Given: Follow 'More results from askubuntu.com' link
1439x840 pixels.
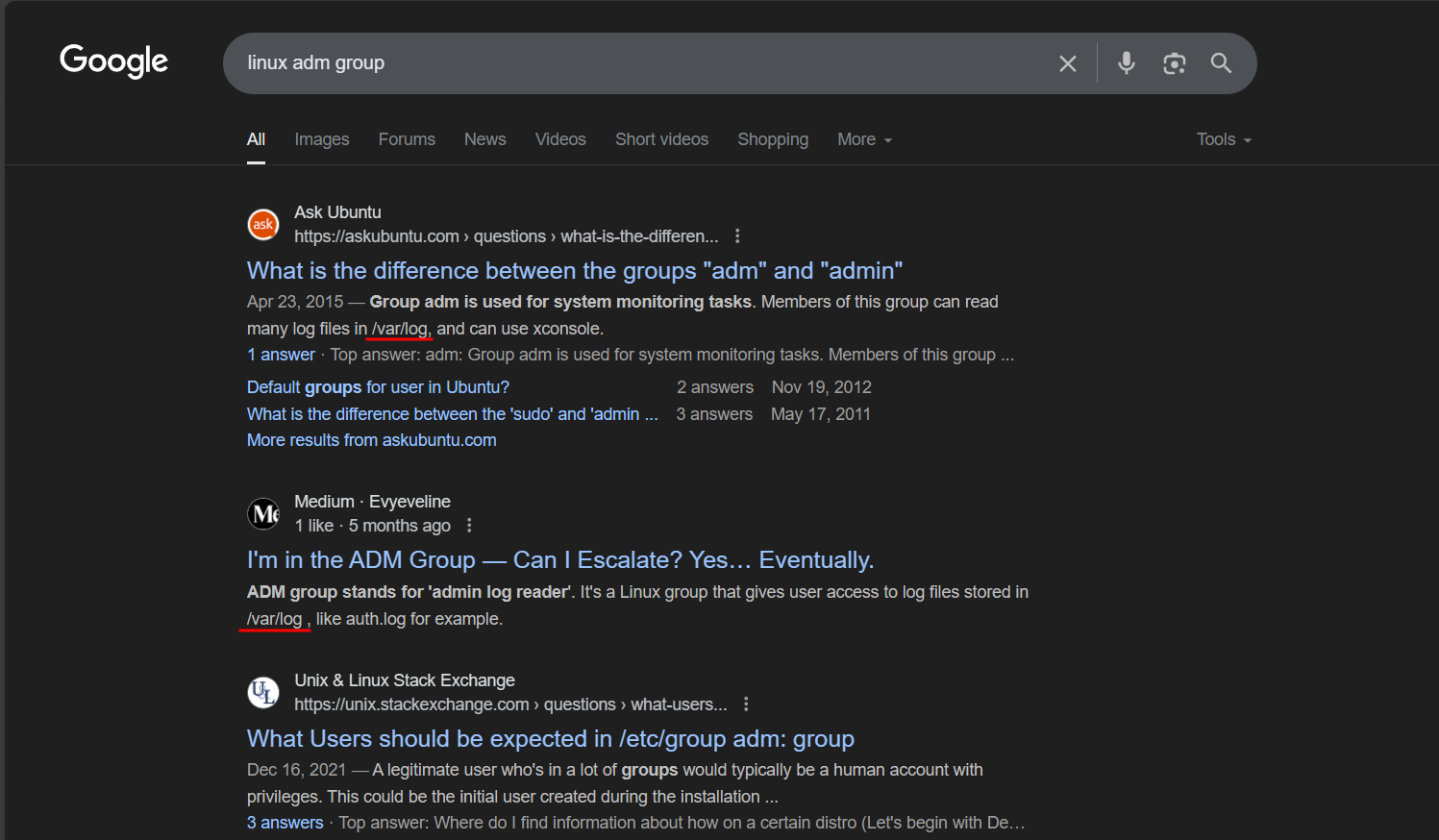Looking at the screenshot, I should [x=371, y=440].
